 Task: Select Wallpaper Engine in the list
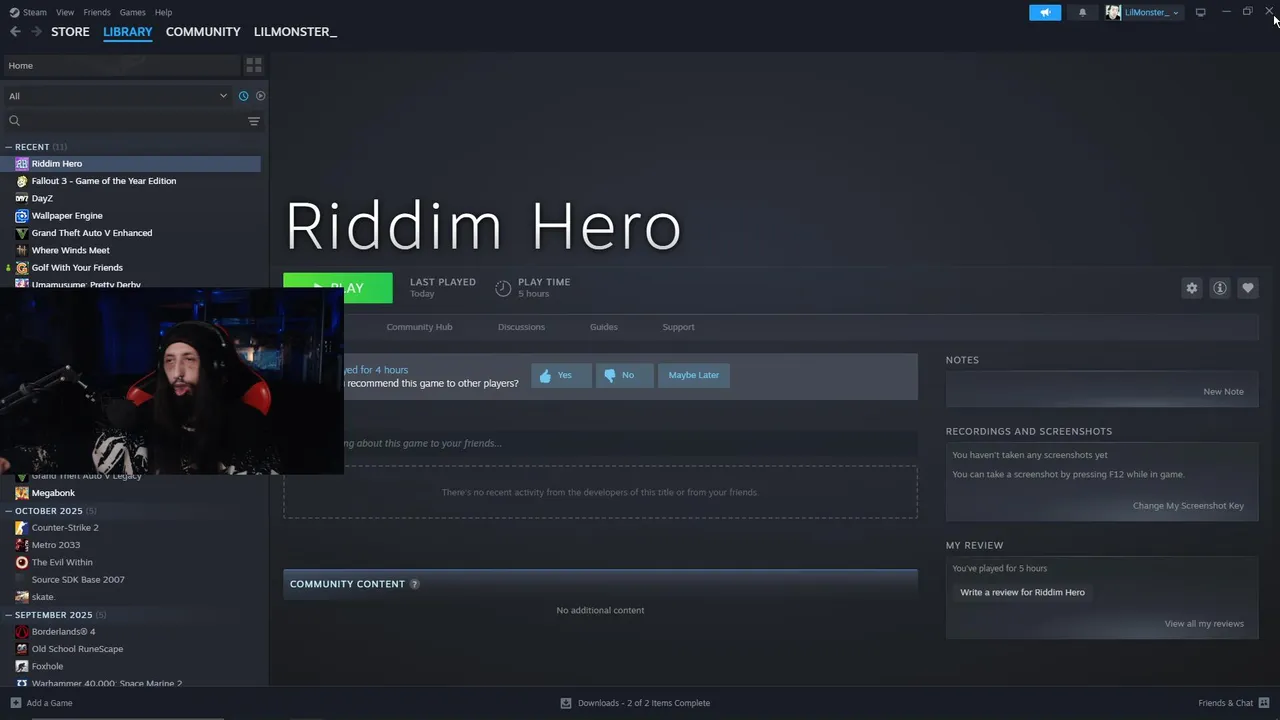(67, 216)
